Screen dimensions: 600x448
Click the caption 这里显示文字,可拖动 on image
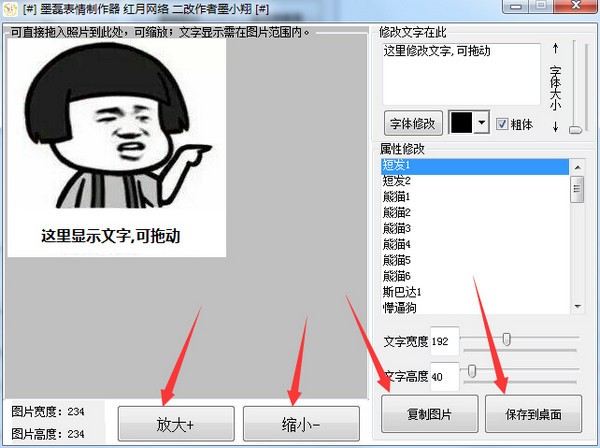tap(111, 236)
